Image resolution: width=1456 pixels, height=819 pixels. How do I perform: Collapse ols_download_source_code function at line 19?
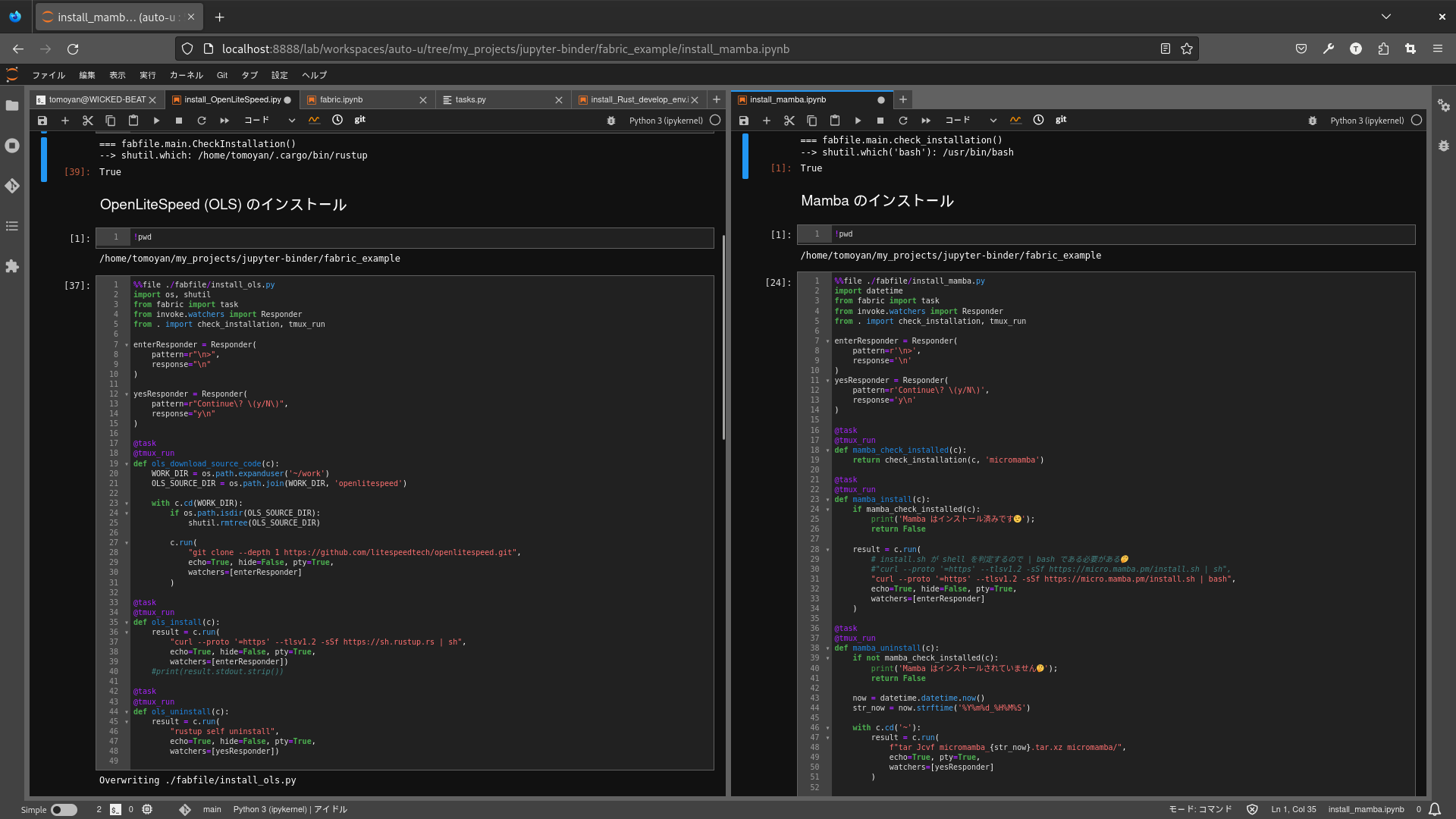(127, 464)
